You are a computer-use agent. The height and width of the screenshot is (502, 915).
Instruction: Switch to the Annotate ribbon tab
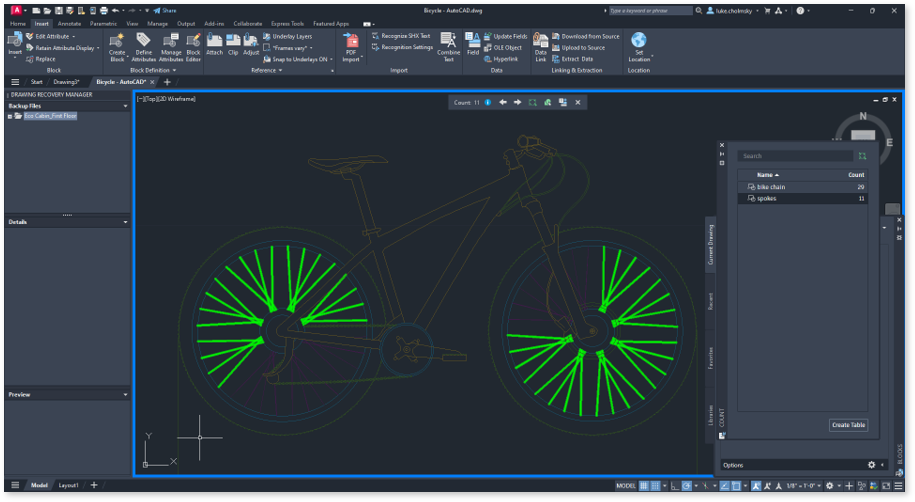tap(70, 22)
